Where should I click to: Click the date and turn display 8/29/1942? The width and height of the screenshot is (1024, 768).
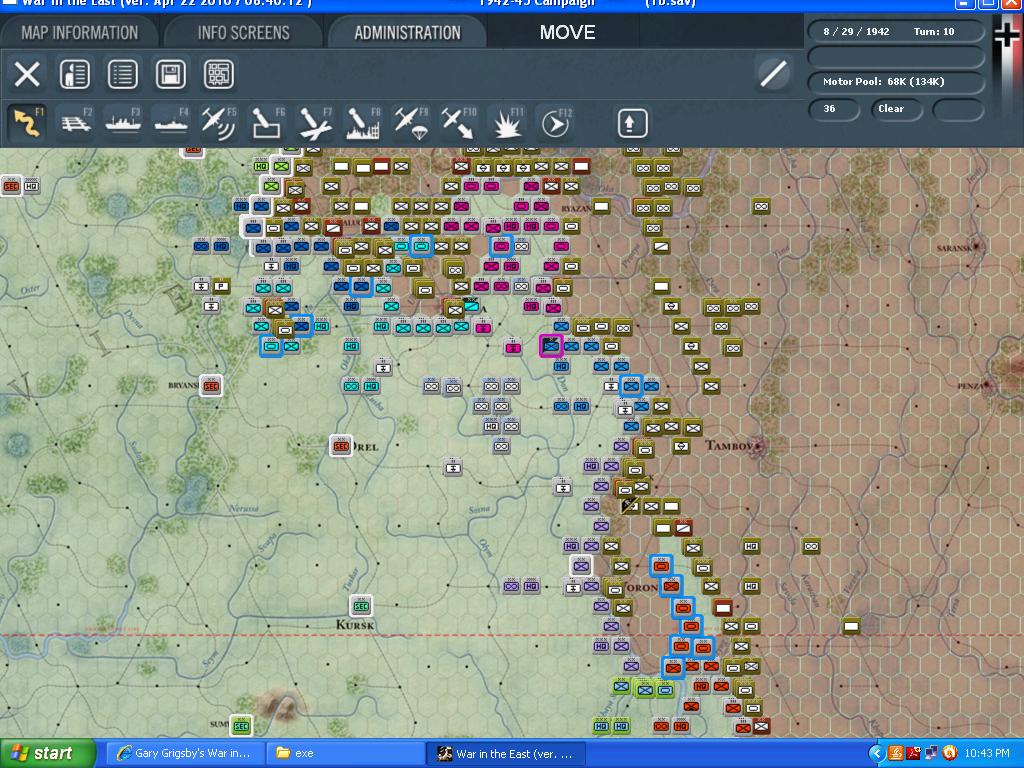point(896,31)
